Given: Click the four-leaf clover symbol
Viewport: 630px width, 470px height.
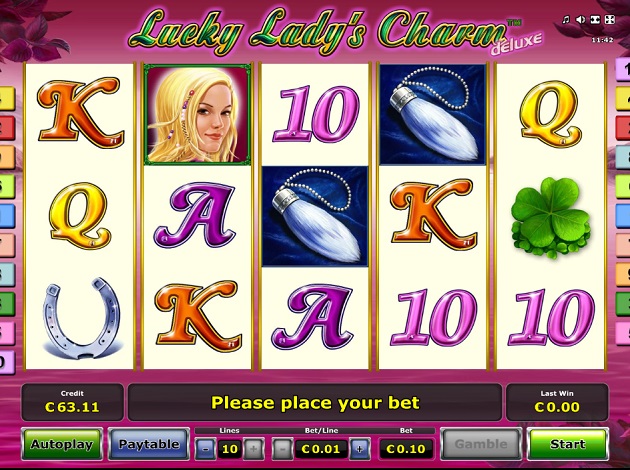Looking at the screenshot, I should click(550, 218).
